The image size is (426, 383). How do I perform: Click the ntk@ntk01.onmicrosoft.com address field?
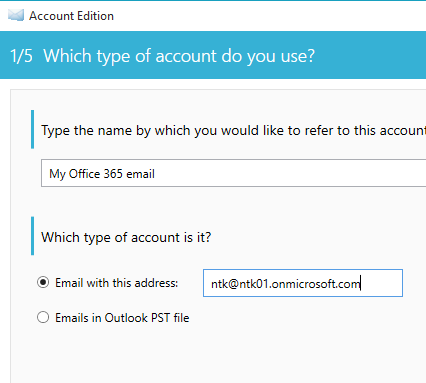(303, 283)
